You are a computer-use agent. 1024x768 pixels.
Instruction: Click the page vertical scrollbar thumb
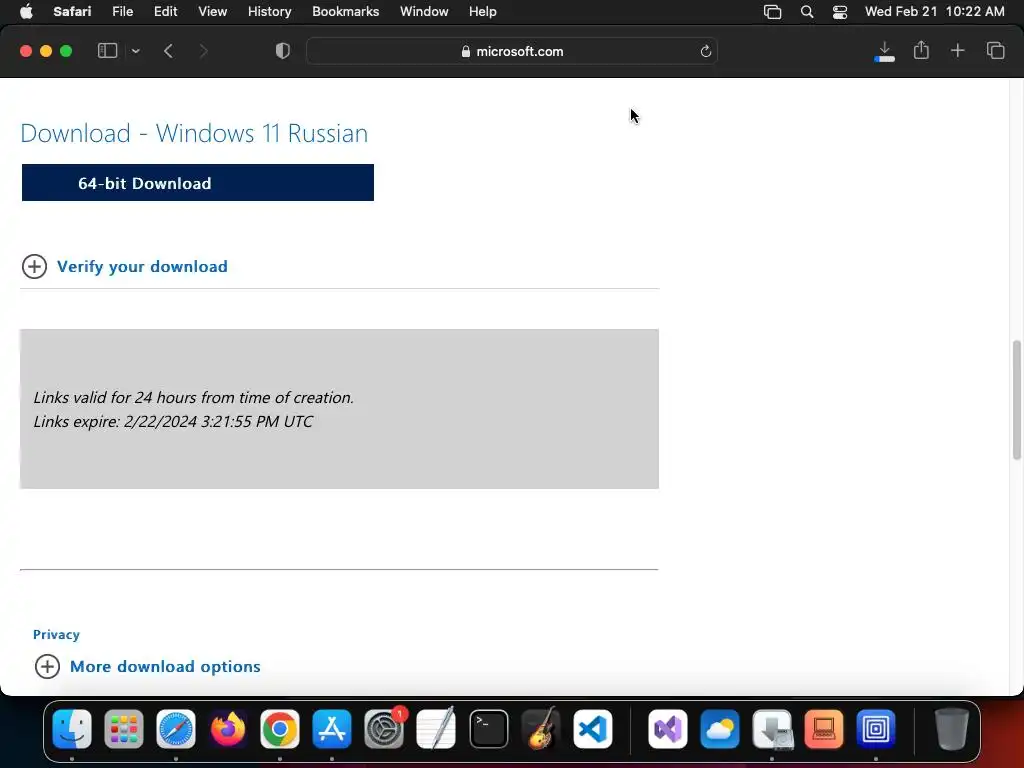click(1016, 400)
